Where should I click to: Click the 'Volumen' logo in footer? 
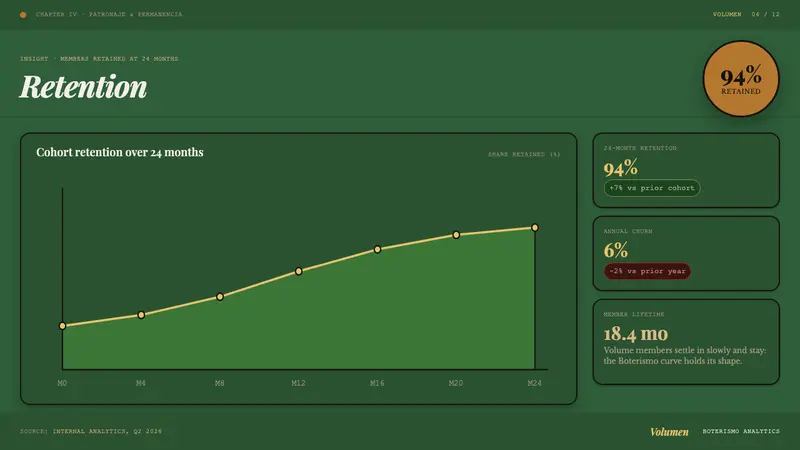(x=669, y=432)
